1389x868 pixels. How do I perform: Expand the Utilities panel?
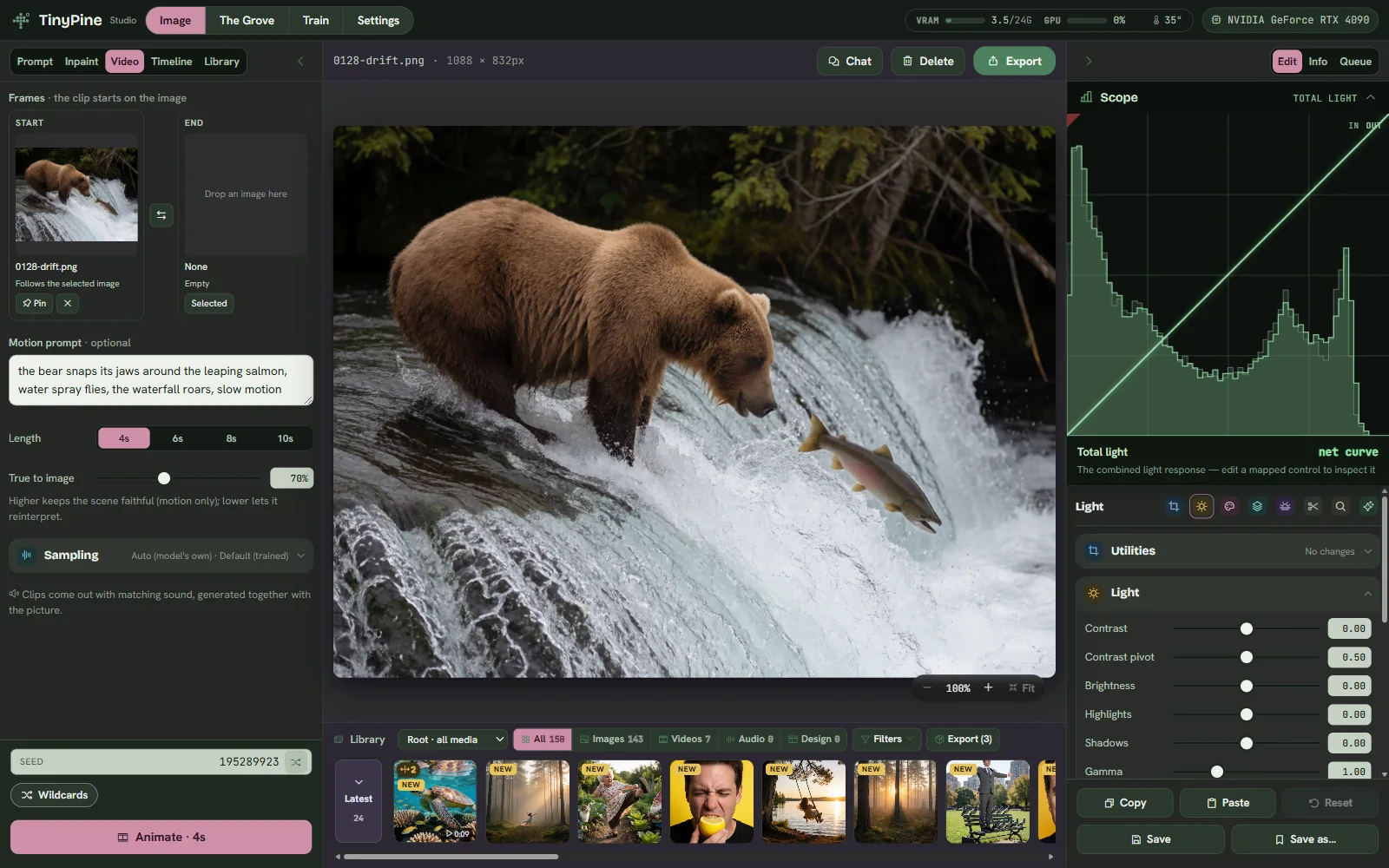(1228, 551)
